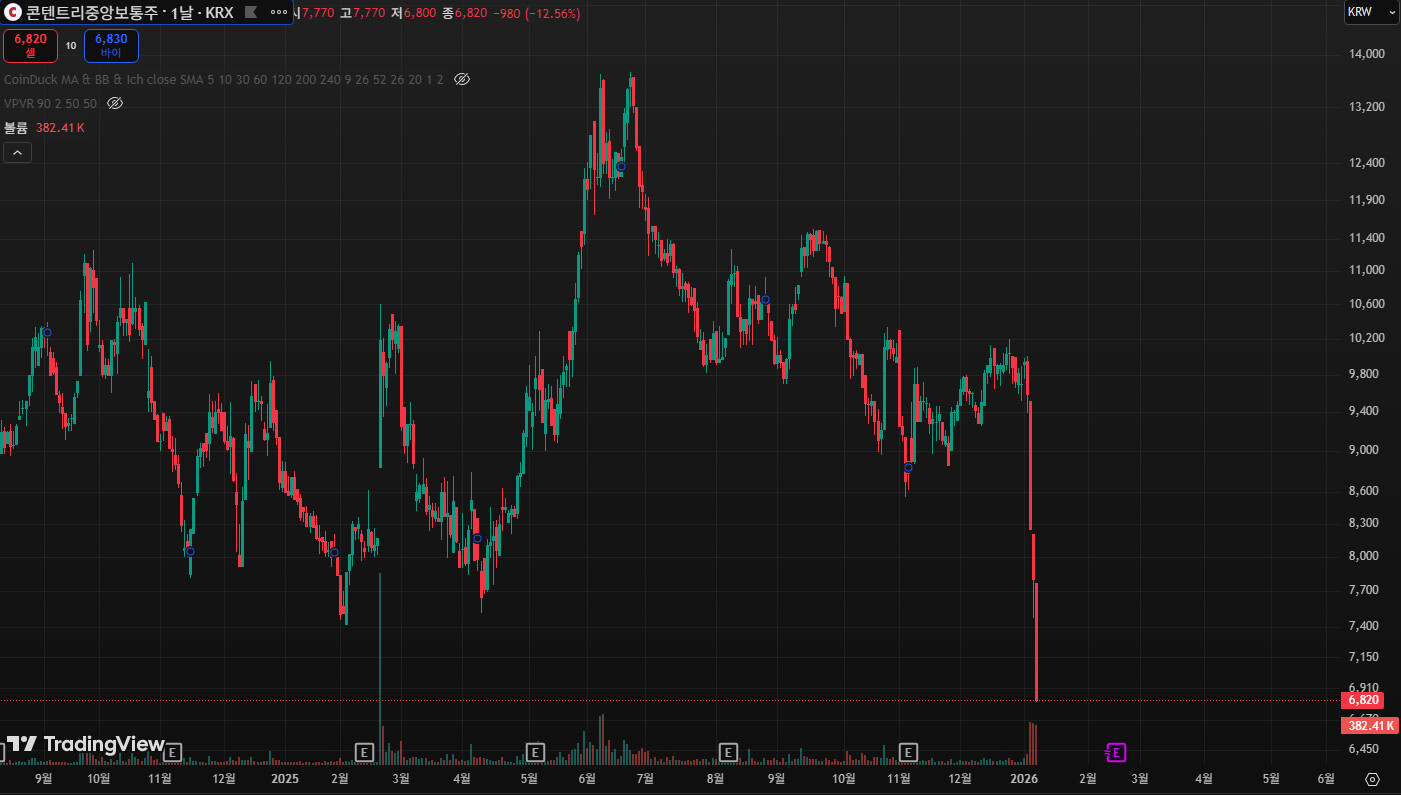Click the red 6,820 셀 sell button
This screenshot has height=795, width=1401.
30,46
